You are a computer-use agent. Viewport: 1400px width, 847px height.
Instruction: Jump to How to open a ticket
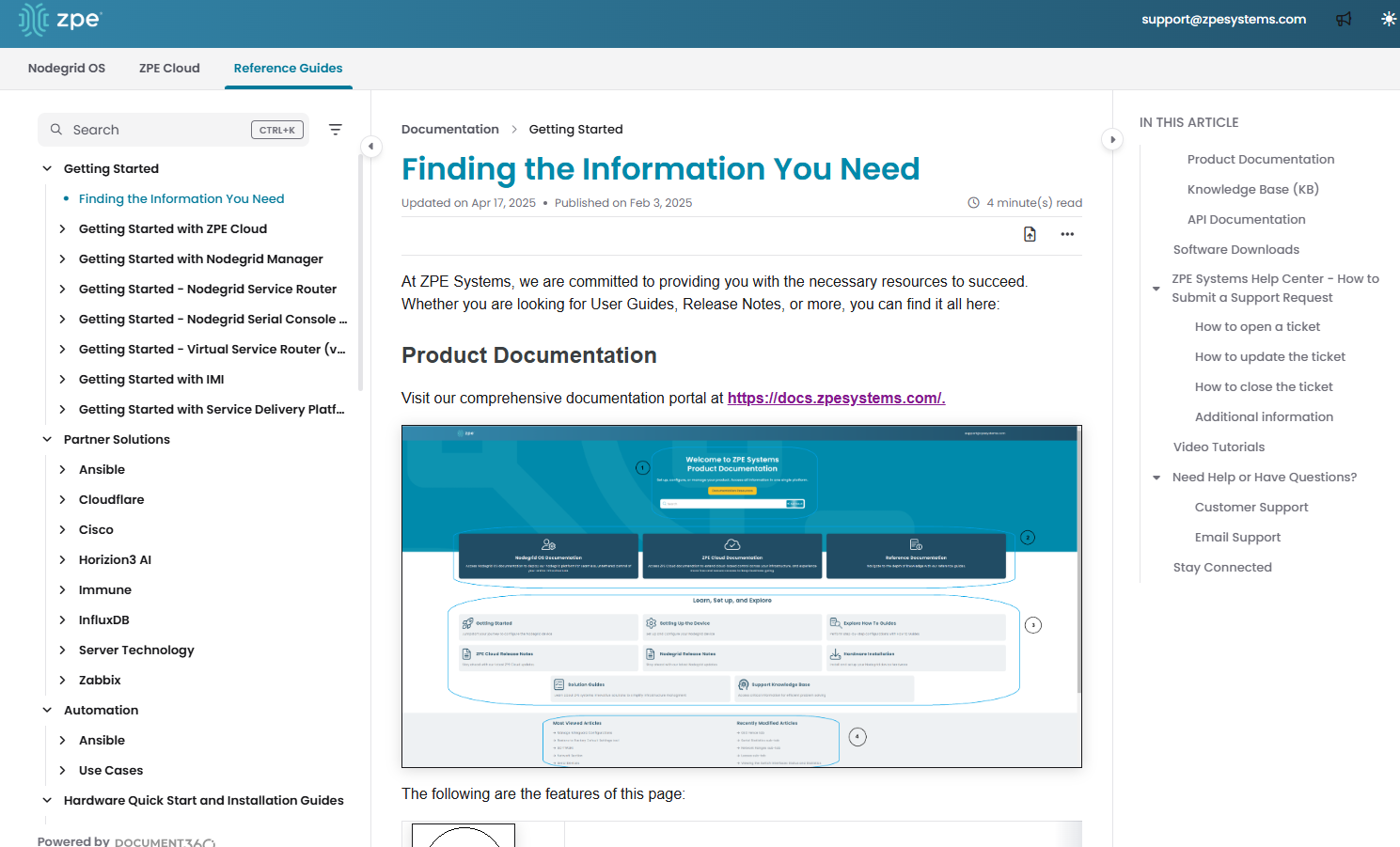[x=1257, y=327]
